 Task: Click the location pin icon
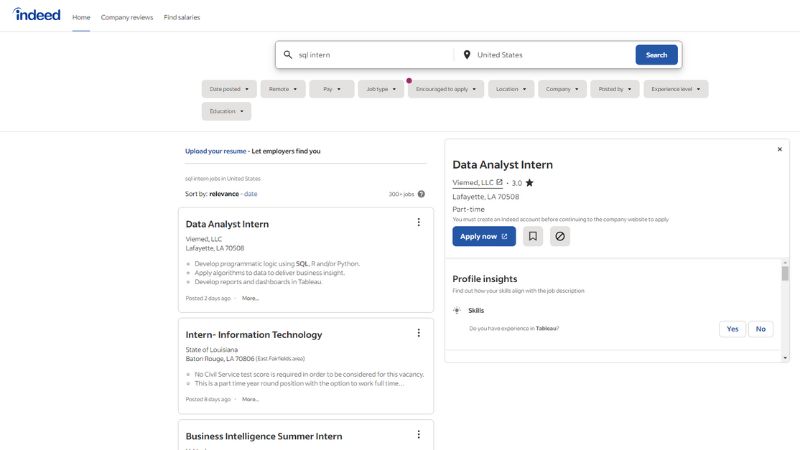coord(466,55)
